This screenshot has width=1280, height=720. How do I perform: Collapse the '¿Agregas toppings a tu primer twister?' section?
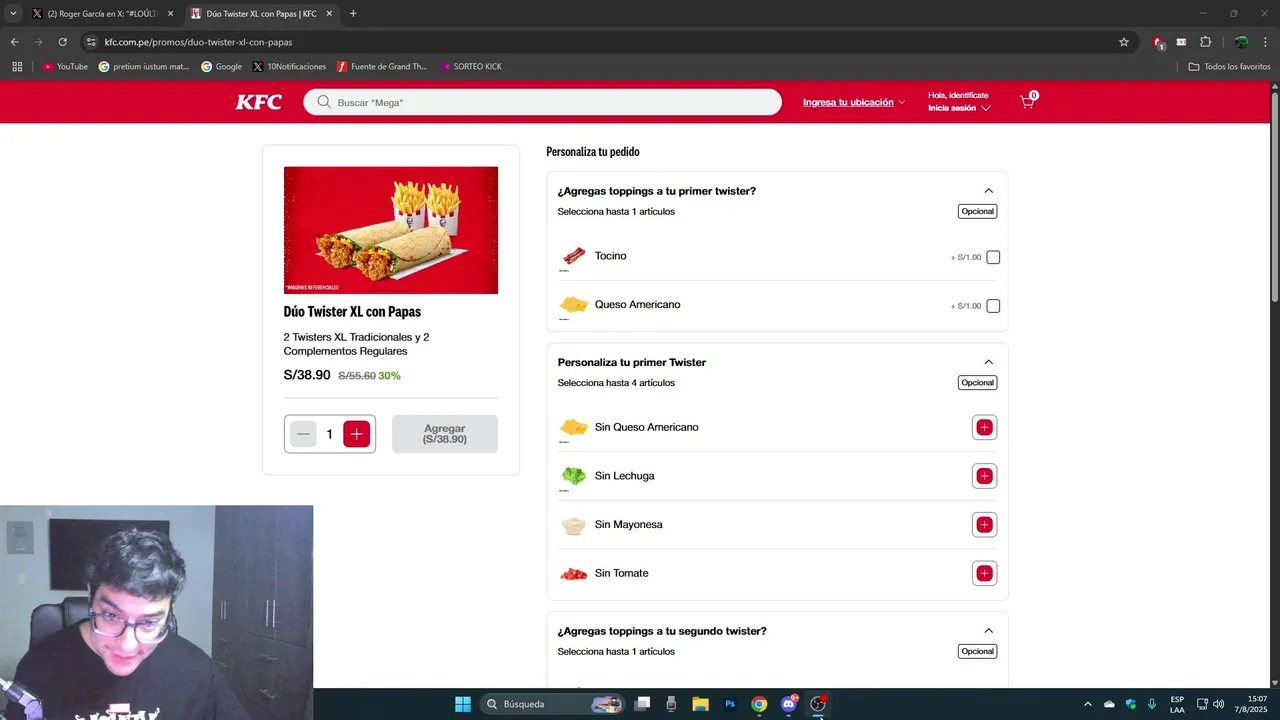[988, 191]
